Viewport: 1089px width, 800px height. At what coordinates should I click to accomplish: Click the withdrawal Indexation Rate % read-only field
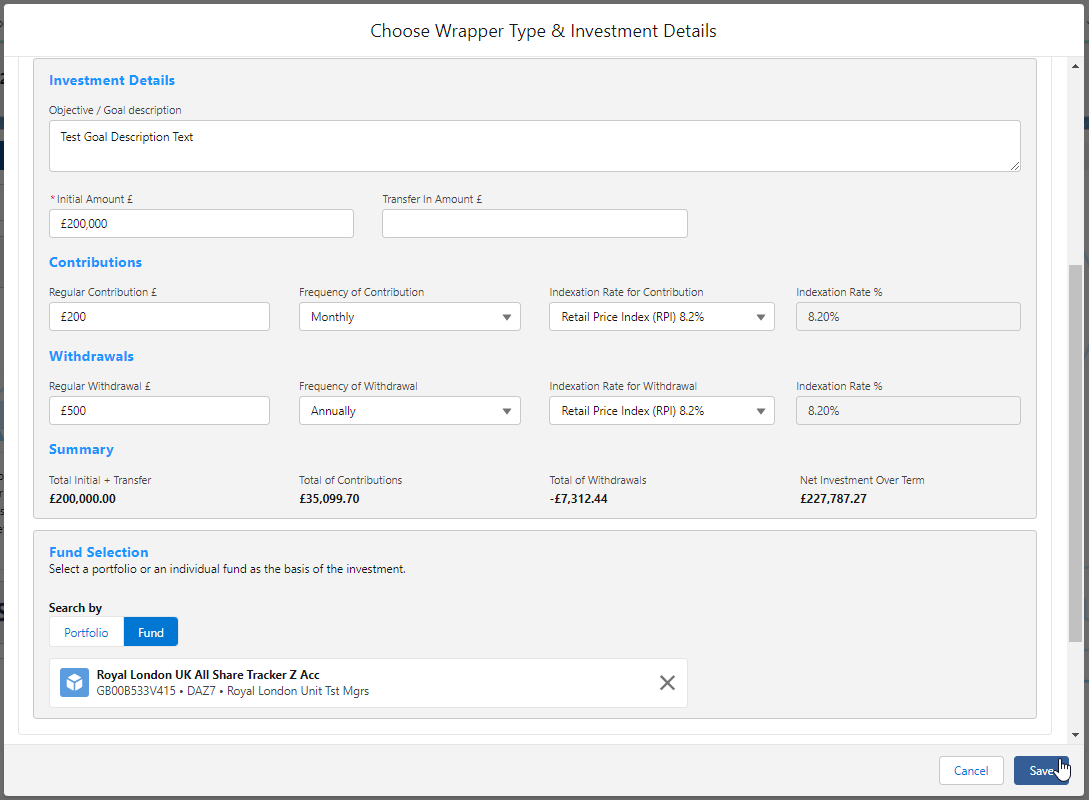click(908, 411)
